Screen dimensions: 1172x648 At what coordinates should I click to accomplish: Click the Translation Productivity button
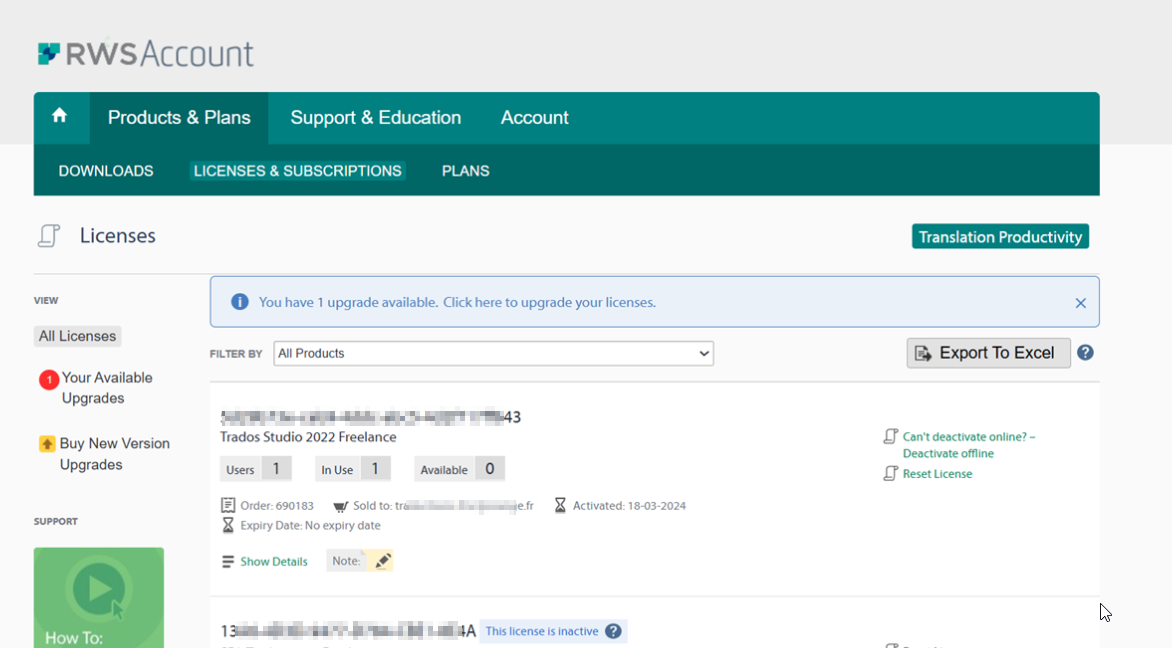(1000, 237)
